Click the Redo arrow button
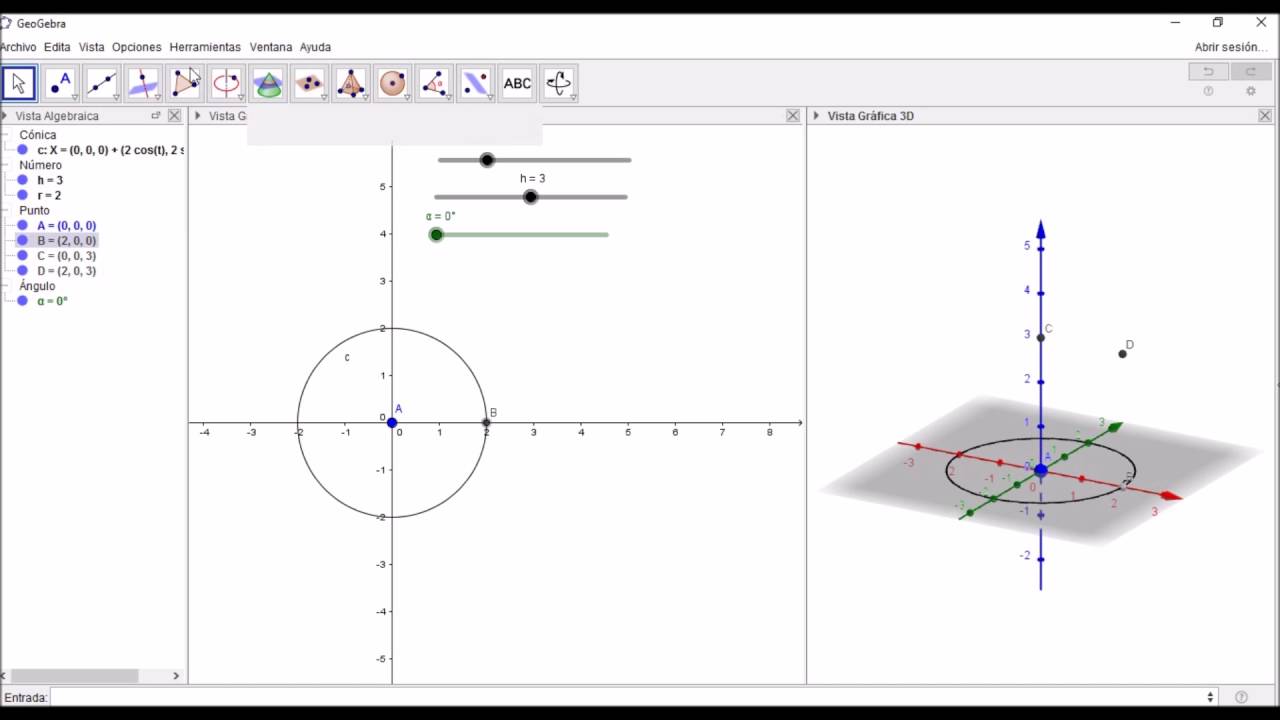Screen dimensions: 1280x720 [x=1250, y=71]
